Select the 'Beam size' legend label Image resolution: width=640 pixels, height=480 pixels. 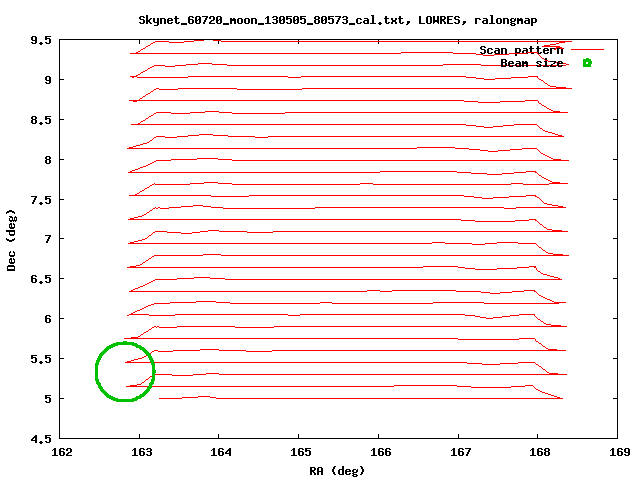pyautogui.click(x=531, y=63)
